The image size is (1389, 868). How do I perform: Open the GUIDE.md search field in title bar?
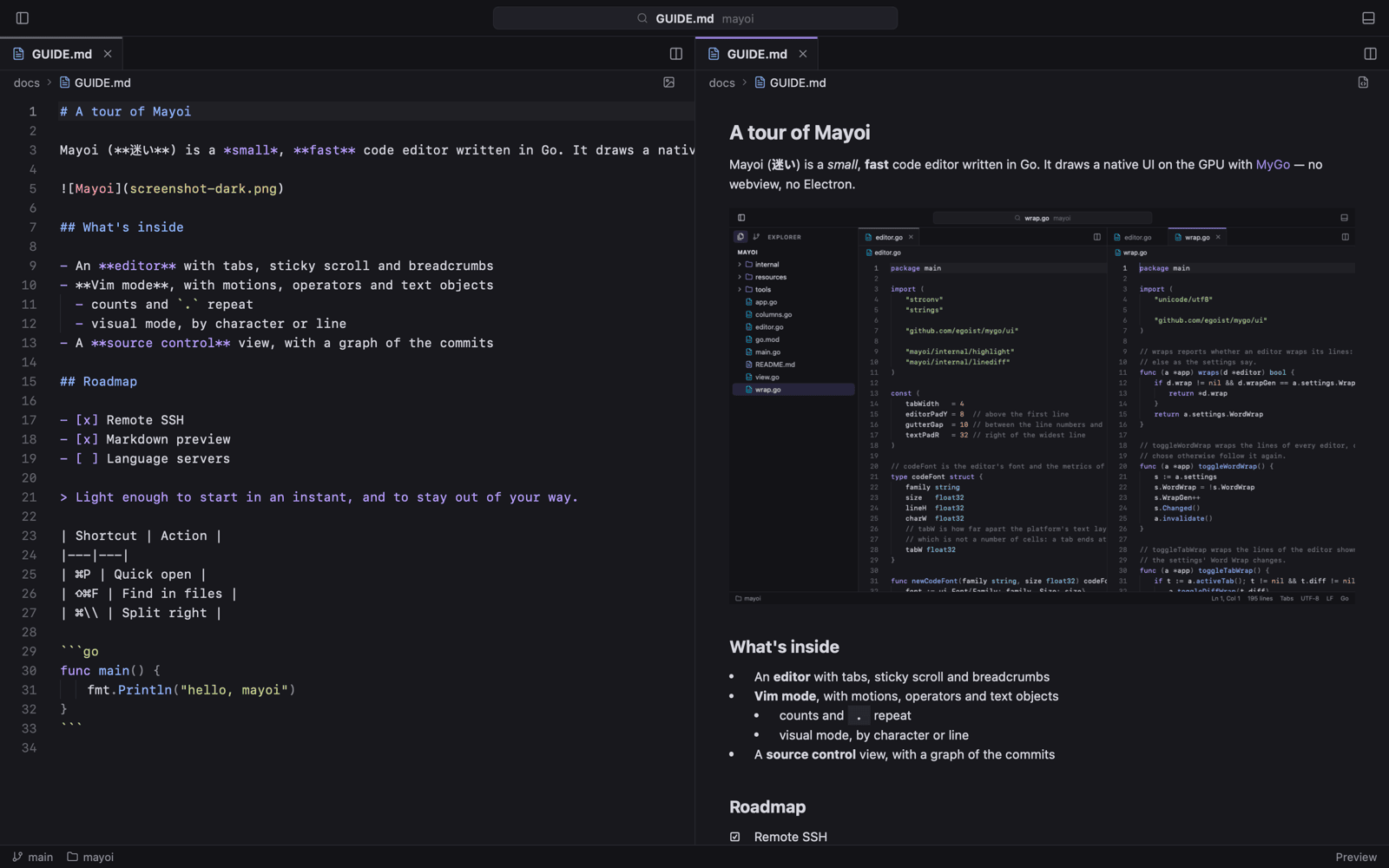point(695,18)
